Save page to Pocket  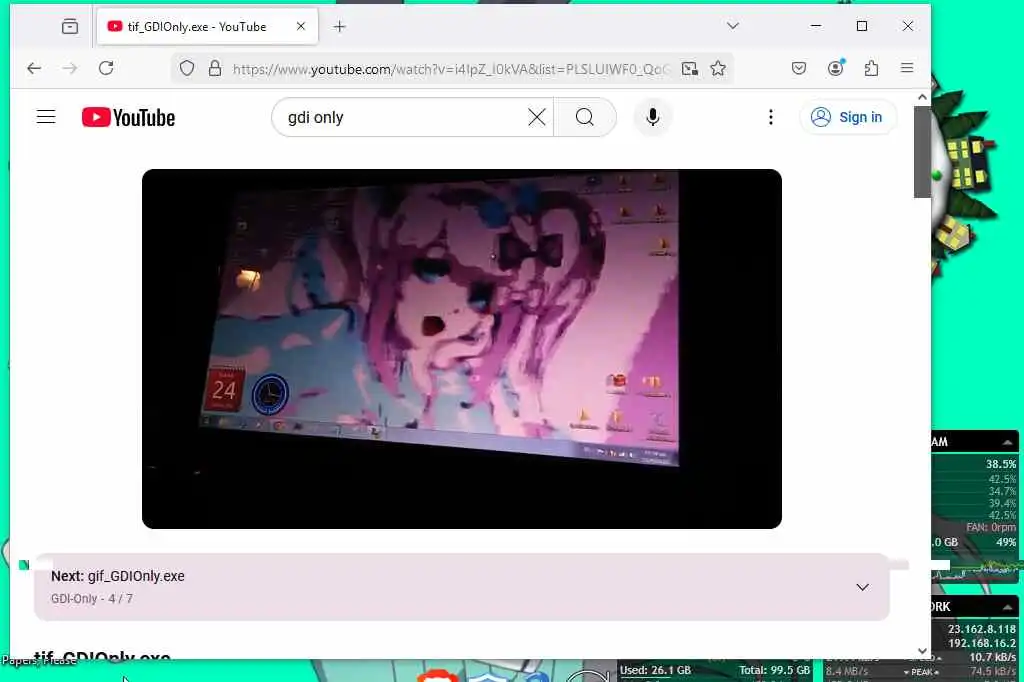click(x=799, y=68)
